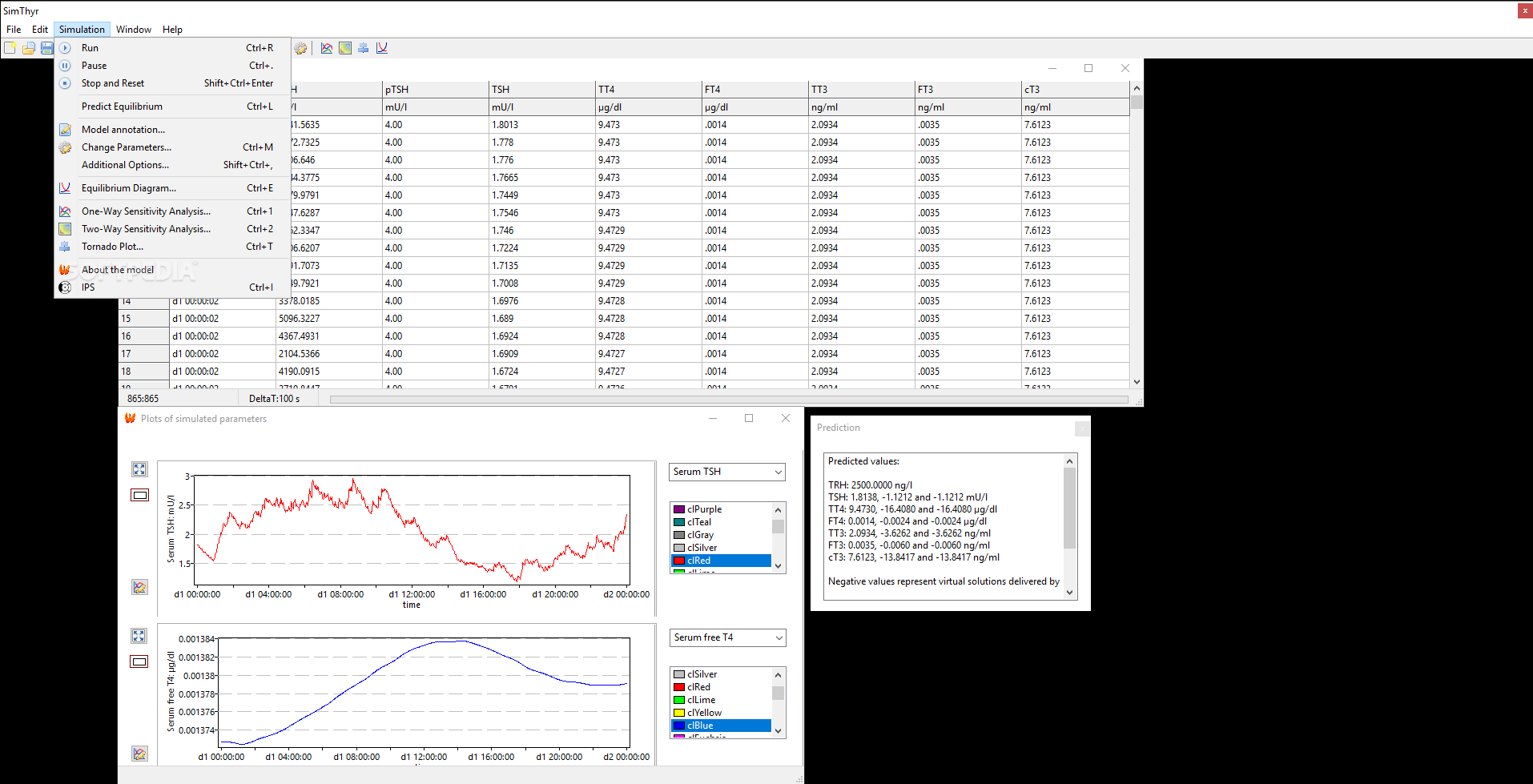
Task: Click the FT3 column header
Action: pos(968,90)
